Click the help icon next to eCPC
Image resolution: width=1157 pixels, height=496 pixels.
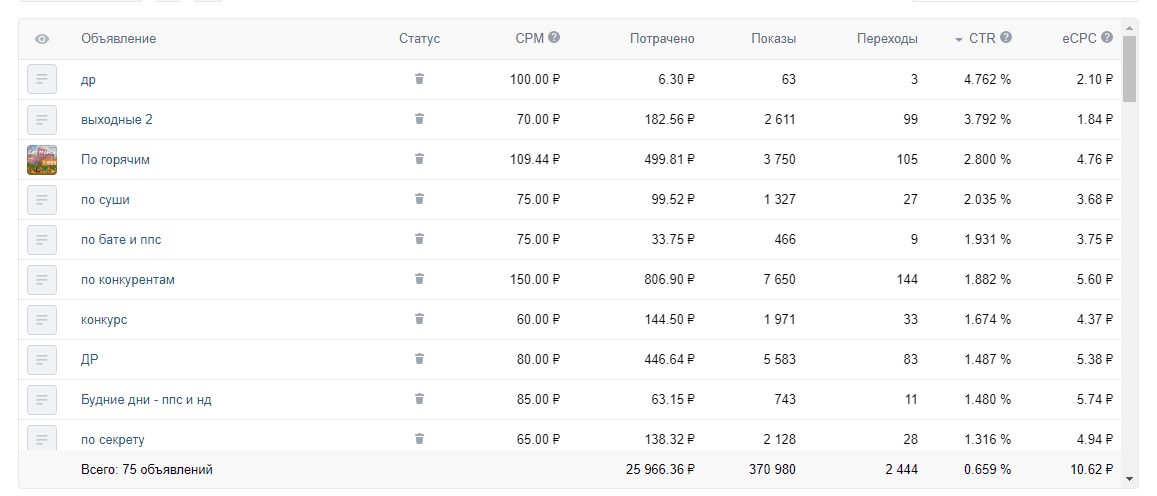point(1107,38)
